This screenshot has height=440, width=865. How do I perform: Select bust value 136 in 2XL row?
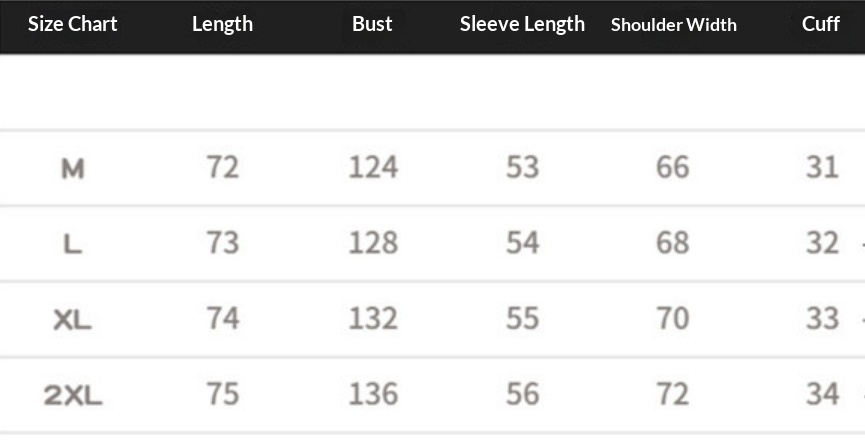pyautogui.click(x=373, y=394)
